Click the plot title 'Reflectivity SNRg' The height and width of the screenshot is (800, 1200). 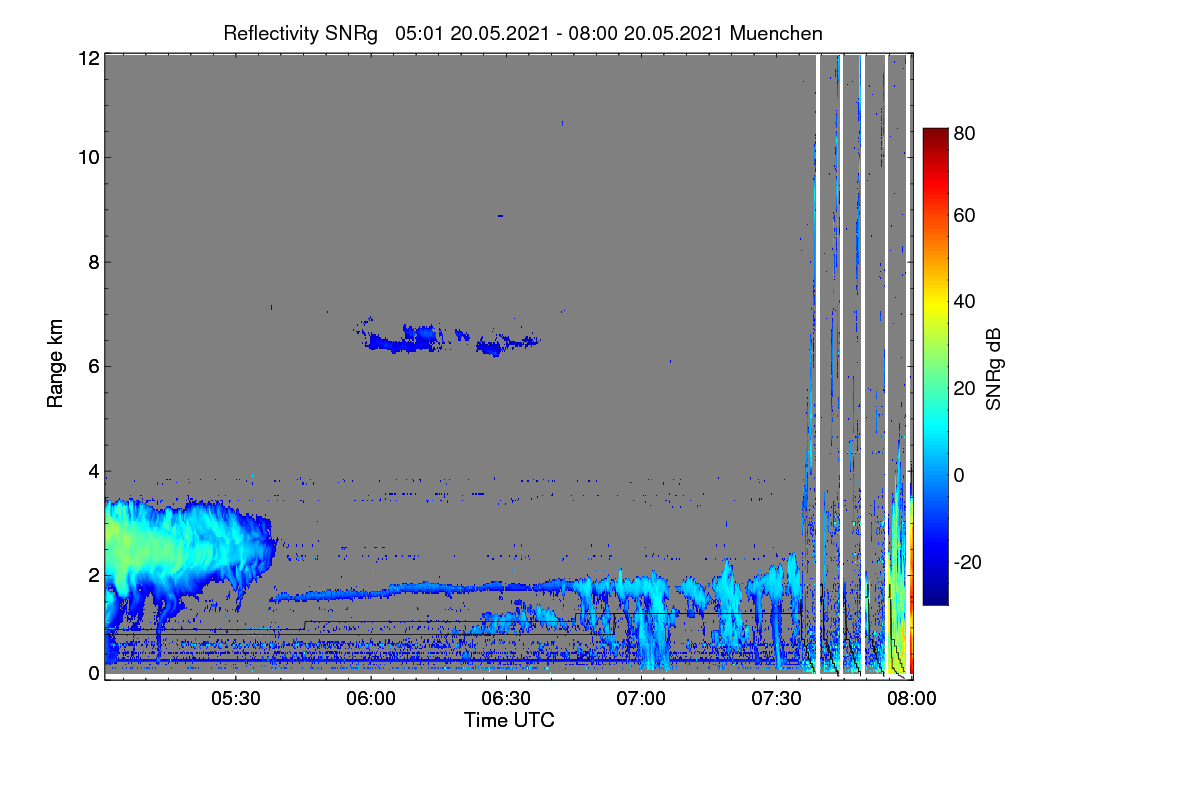[x=300, y=33]
